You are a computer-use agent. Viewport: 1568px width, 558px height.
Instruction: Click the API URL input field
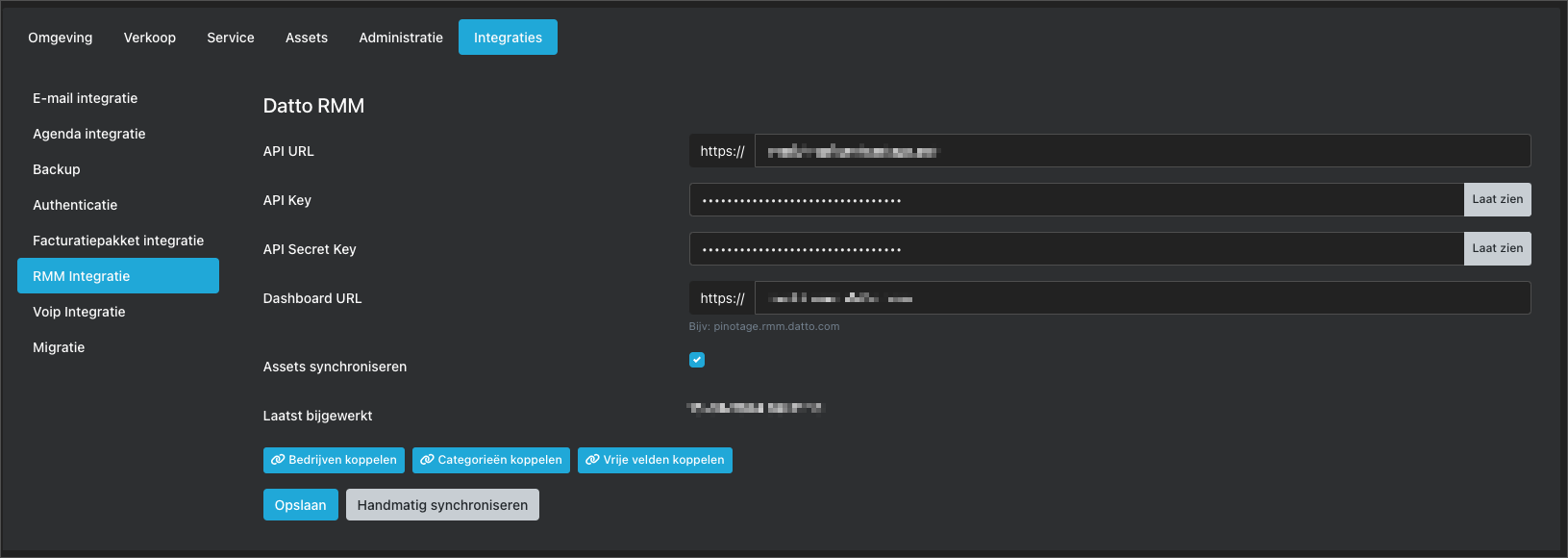[x=1143, y=151]
